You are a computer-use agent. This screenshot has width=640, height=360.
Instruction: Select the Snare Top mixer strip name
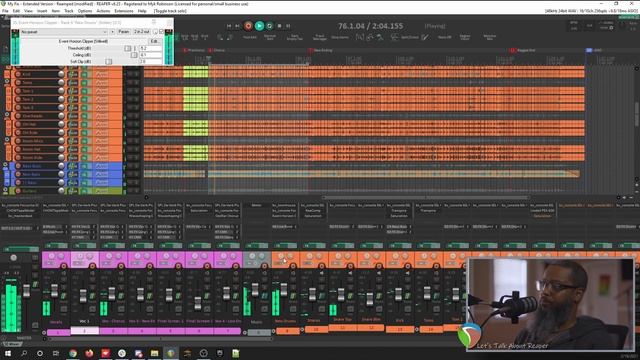pyautogui.click(x=342, y=320)
